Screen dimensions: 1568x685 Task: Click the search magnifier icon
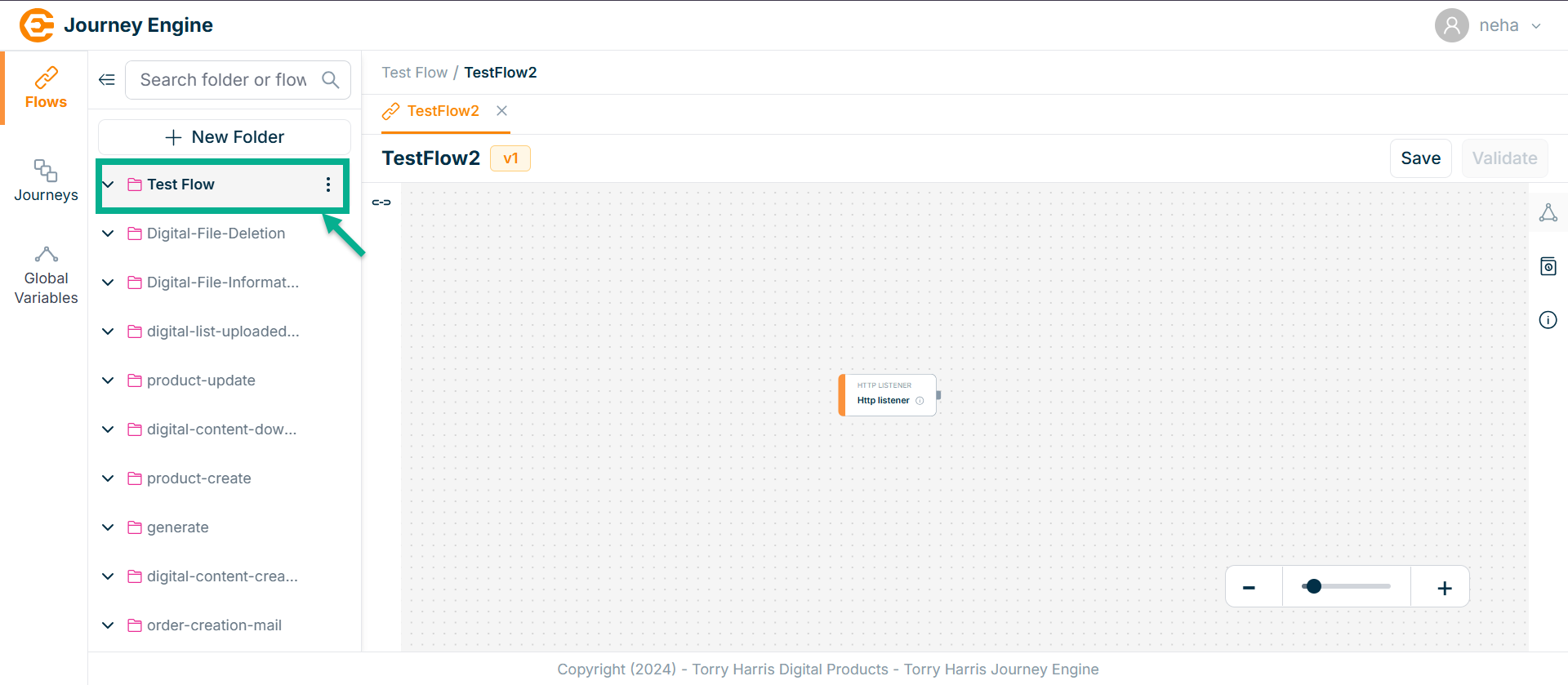pos(330,80)
